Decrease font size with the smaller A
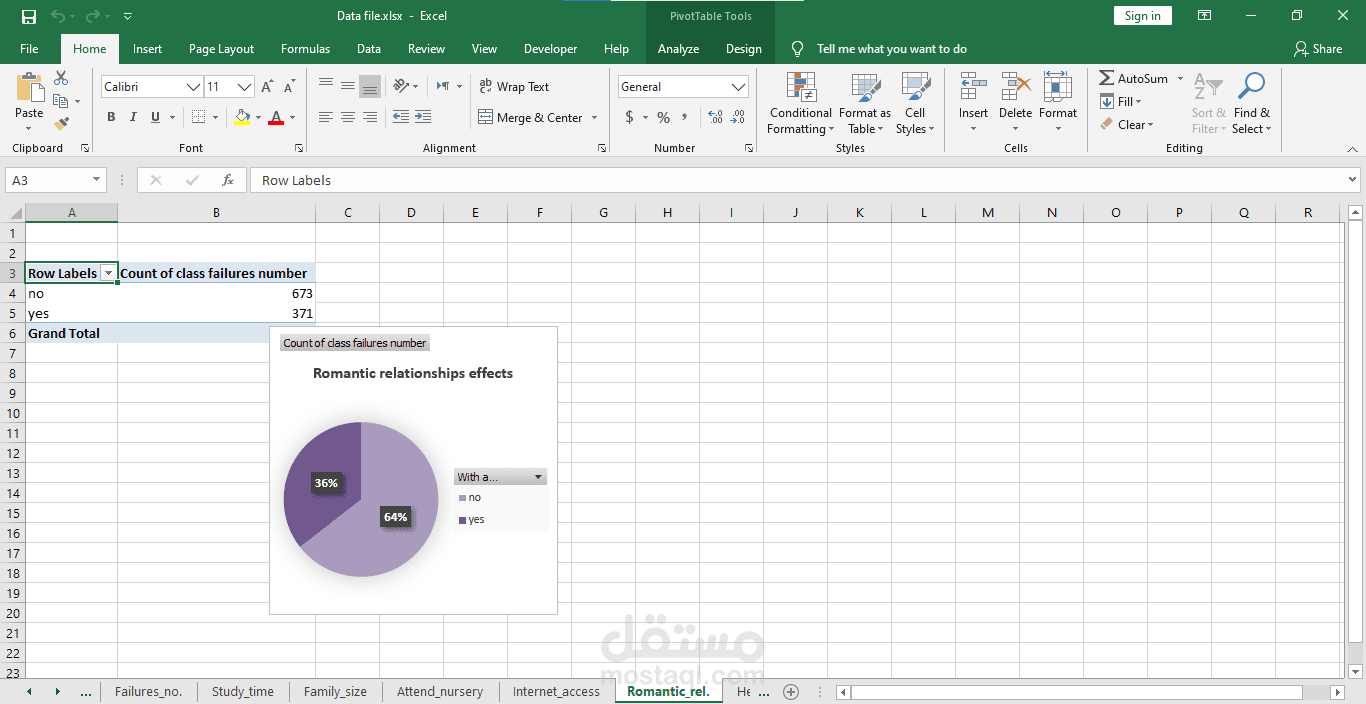Viewport: 1366px width, 704px height. 289,87
